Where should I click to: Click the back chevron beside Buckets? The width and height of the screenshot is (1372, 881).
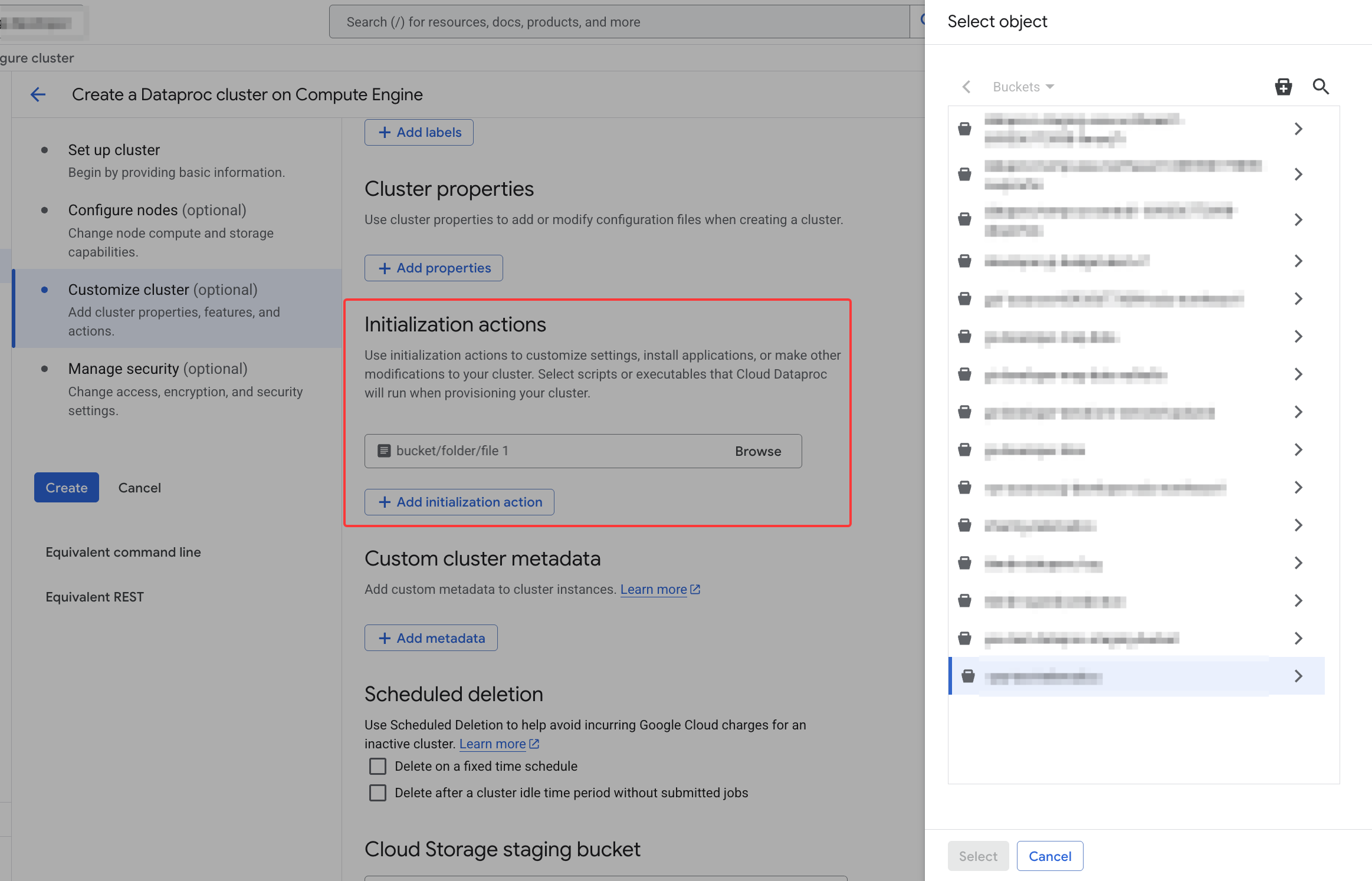(x=966, y=87)
